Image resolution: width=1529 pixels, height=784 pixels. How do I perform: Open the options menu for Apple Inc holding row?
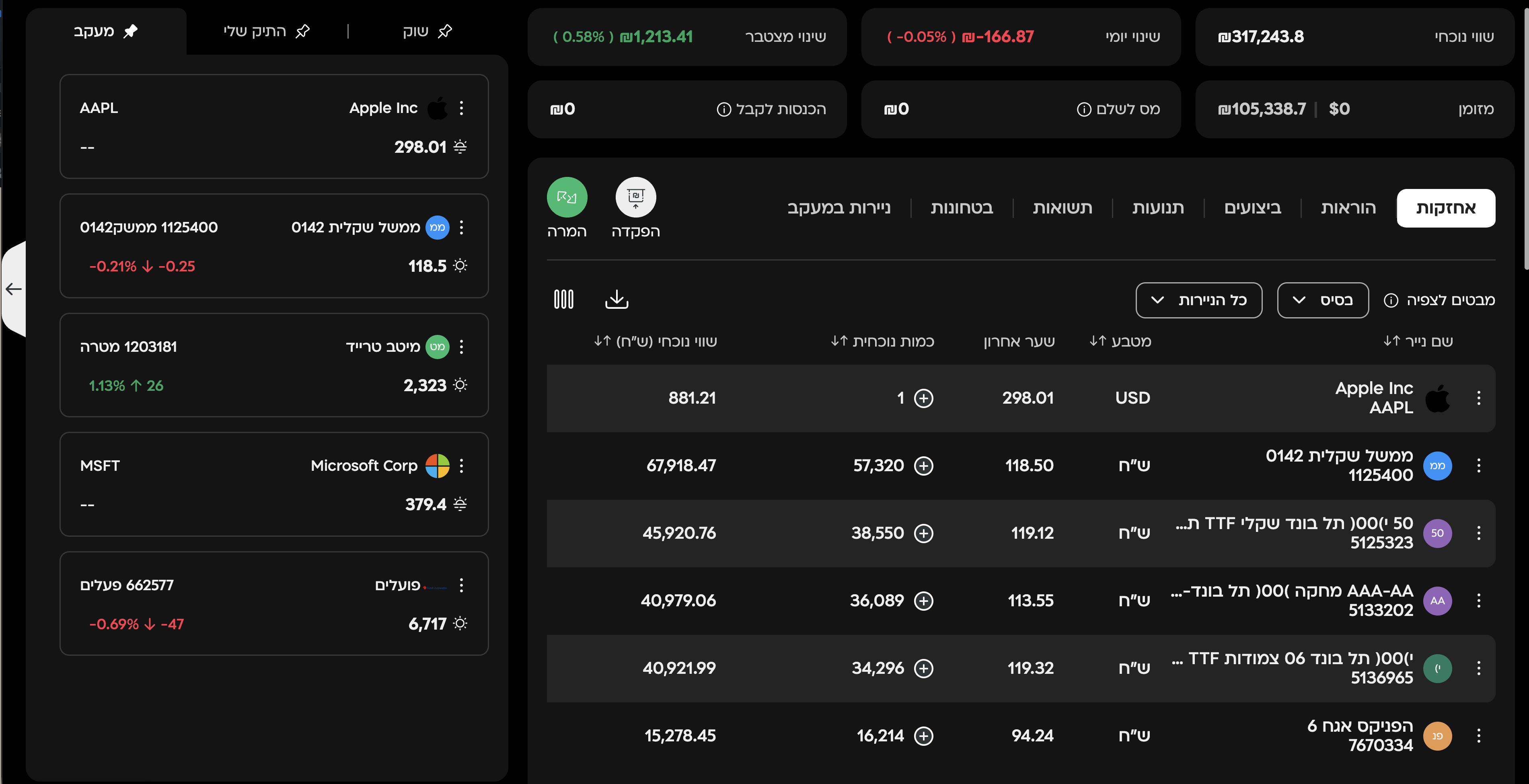tap(1479, 398)
